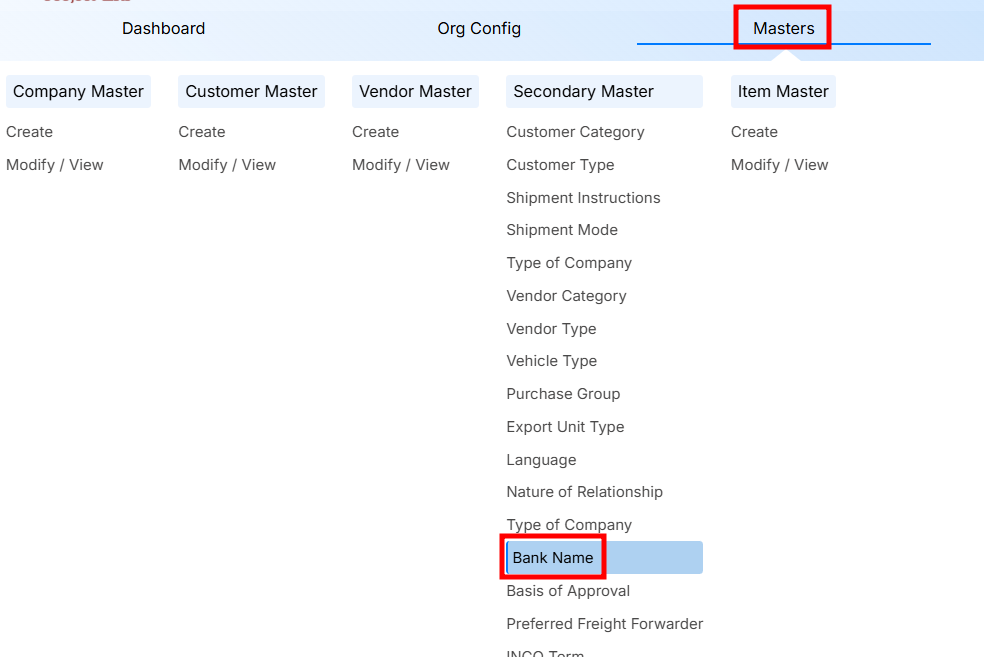The width and height of the screenshot is (984, 657).
Task: Open the Shipment Mode master
Action: pos(562,229)
